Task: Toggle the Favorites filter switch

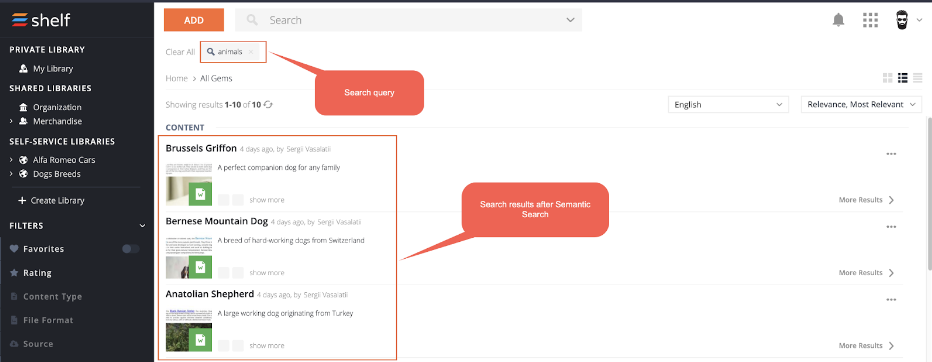Action: click(x=131, y=249)
